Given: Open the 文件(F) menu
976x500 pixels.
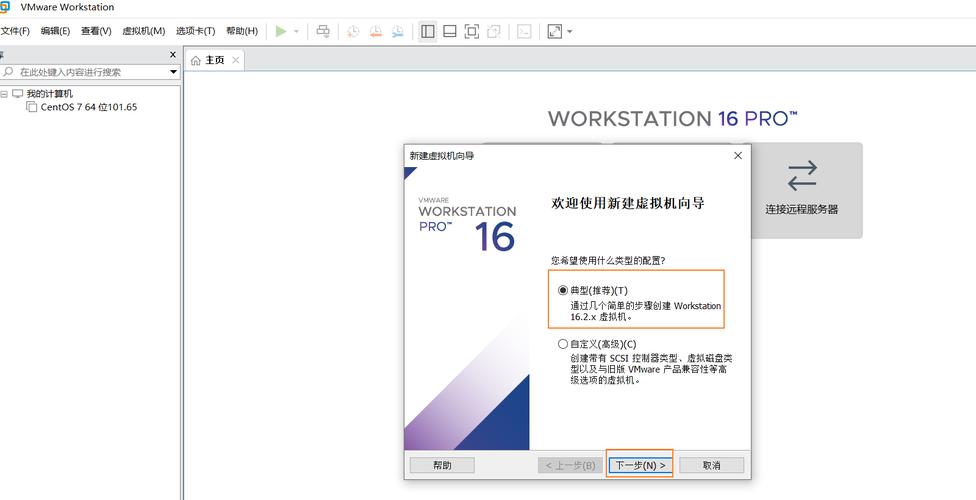Looking at the screenshot, I should 15,31.
